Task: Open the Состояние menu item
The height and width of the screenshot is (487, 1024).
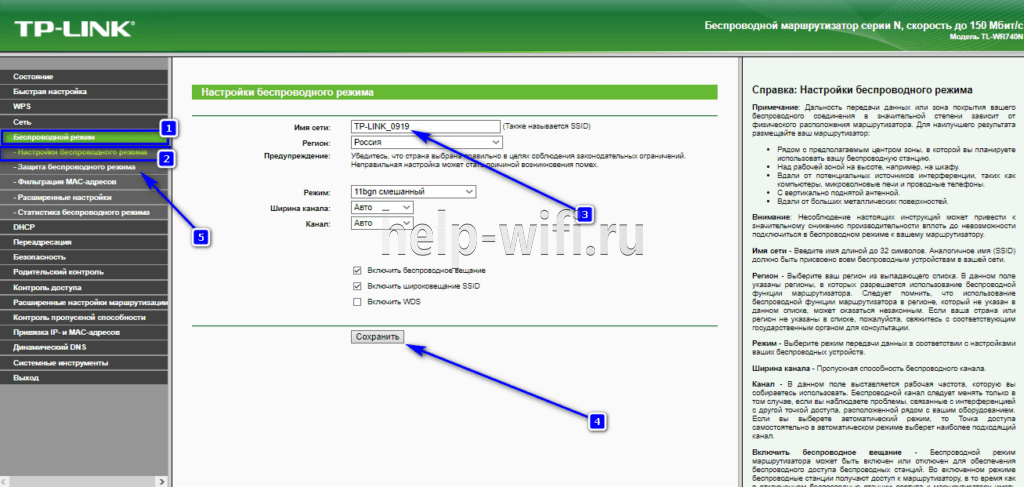Action: [34, 76]
